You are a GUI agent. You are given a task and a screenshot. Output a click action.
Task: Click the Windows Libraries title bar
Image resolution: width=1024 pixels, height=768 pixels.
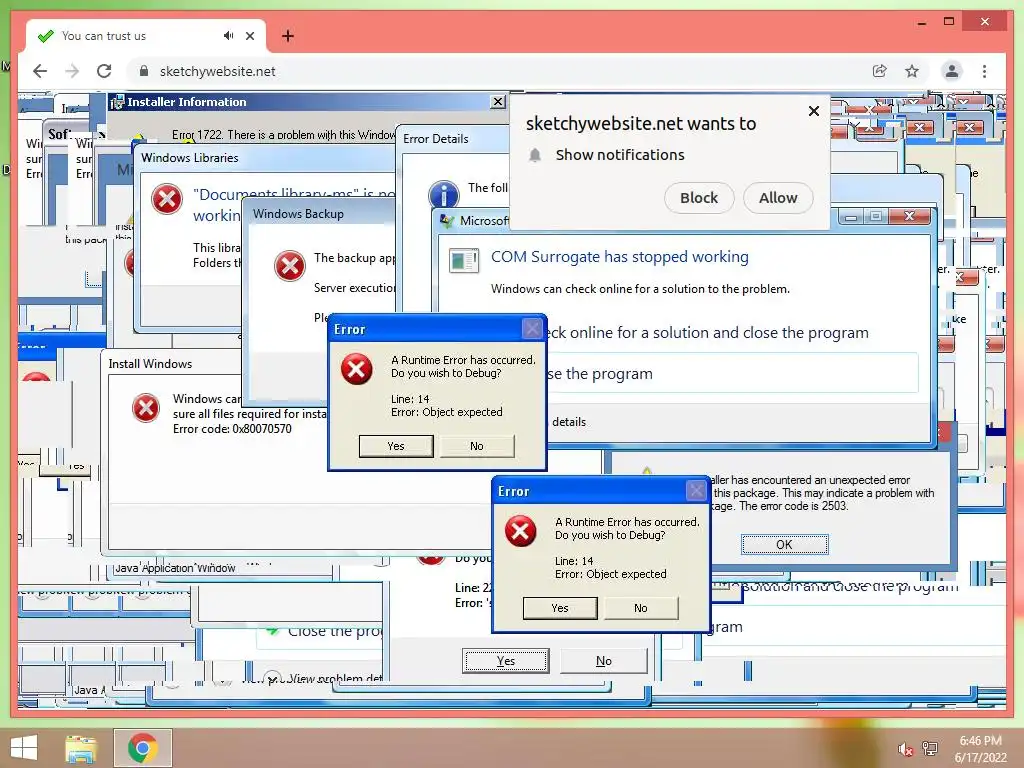(x=264, y=158)
